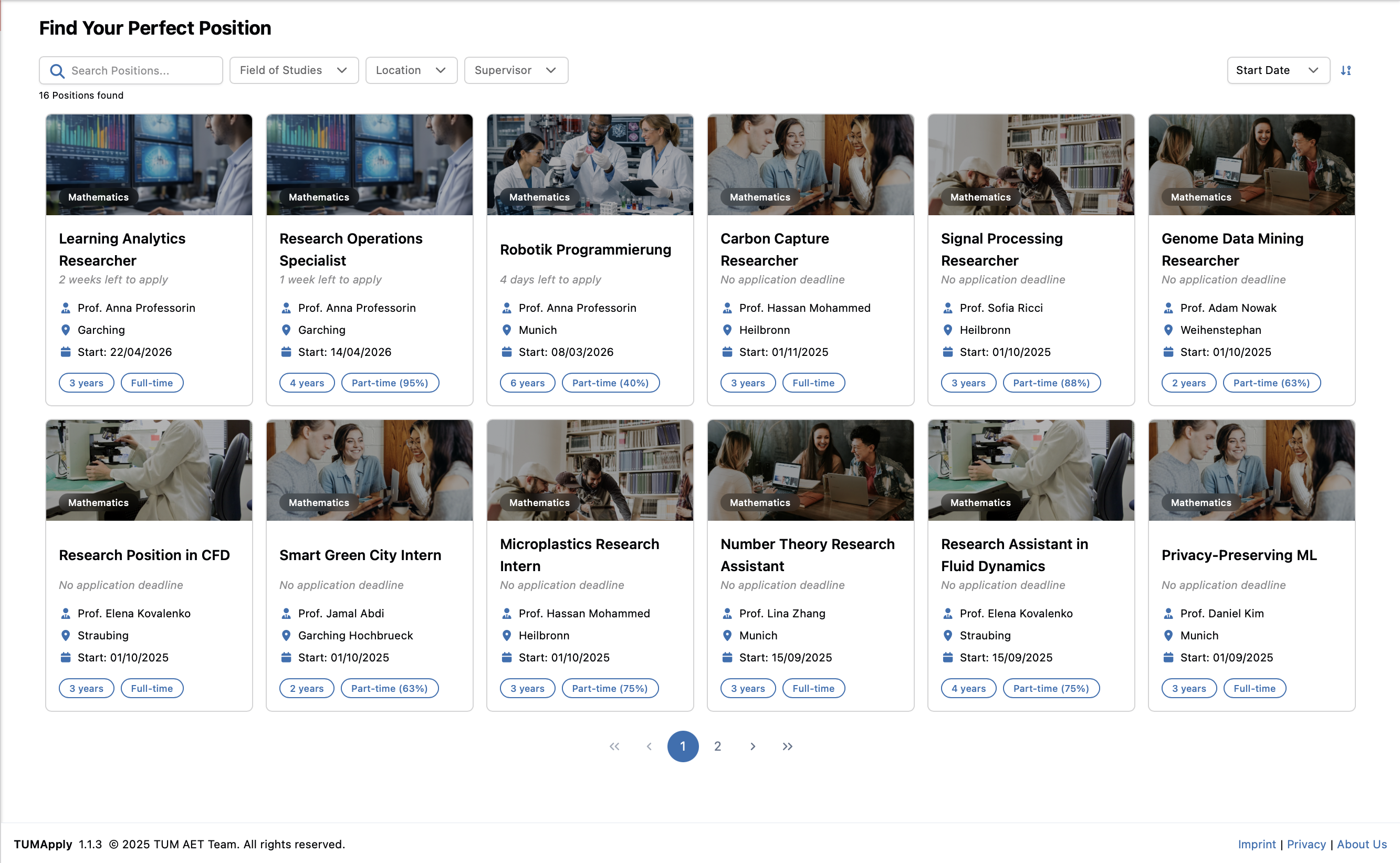Click the person icon for Prof. Lina Zhang

(727, 613)
